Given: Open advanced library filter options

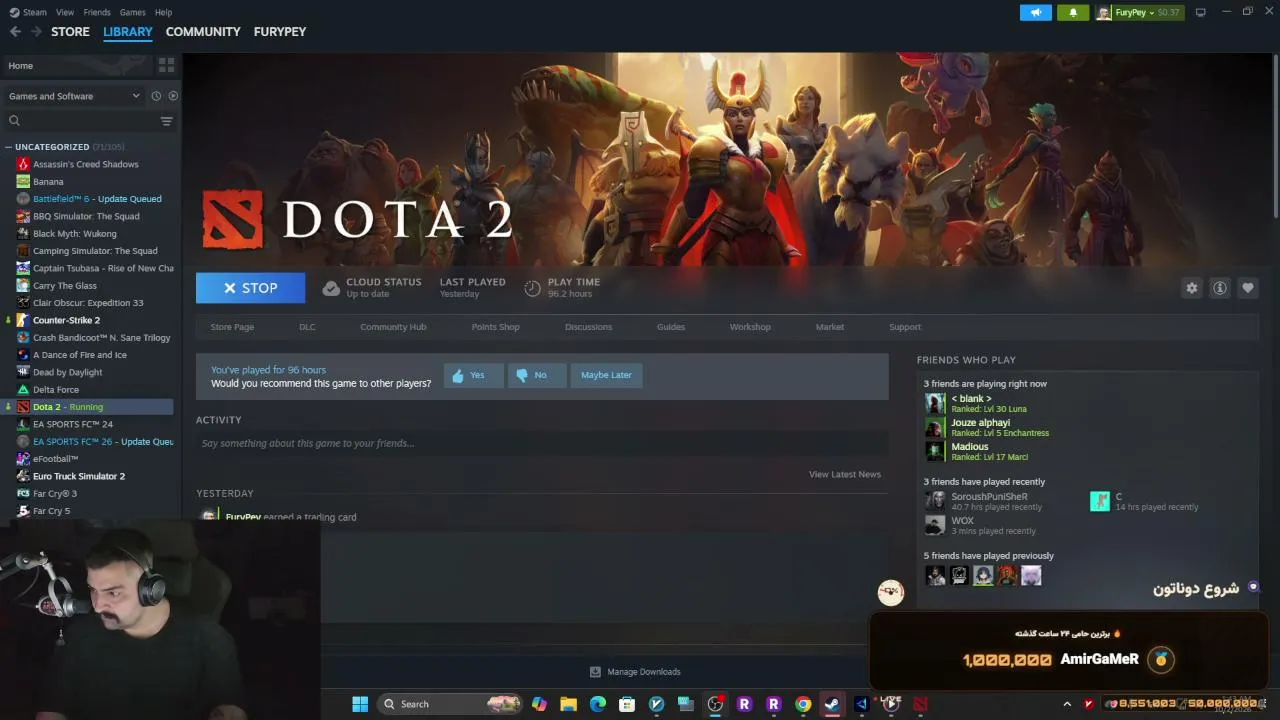Looking at the screenshot, I should [167, 121].
